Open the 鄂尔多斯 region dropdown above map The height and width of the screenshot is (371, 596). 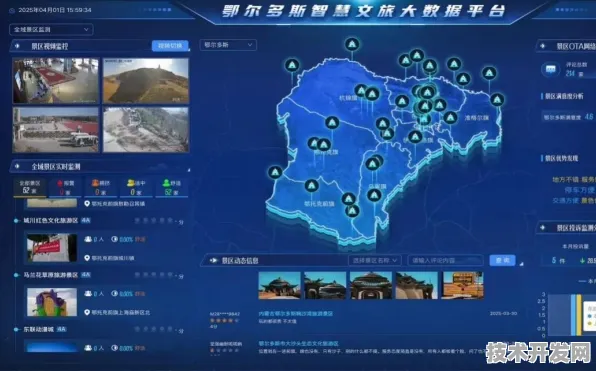(x=228, y=45)
